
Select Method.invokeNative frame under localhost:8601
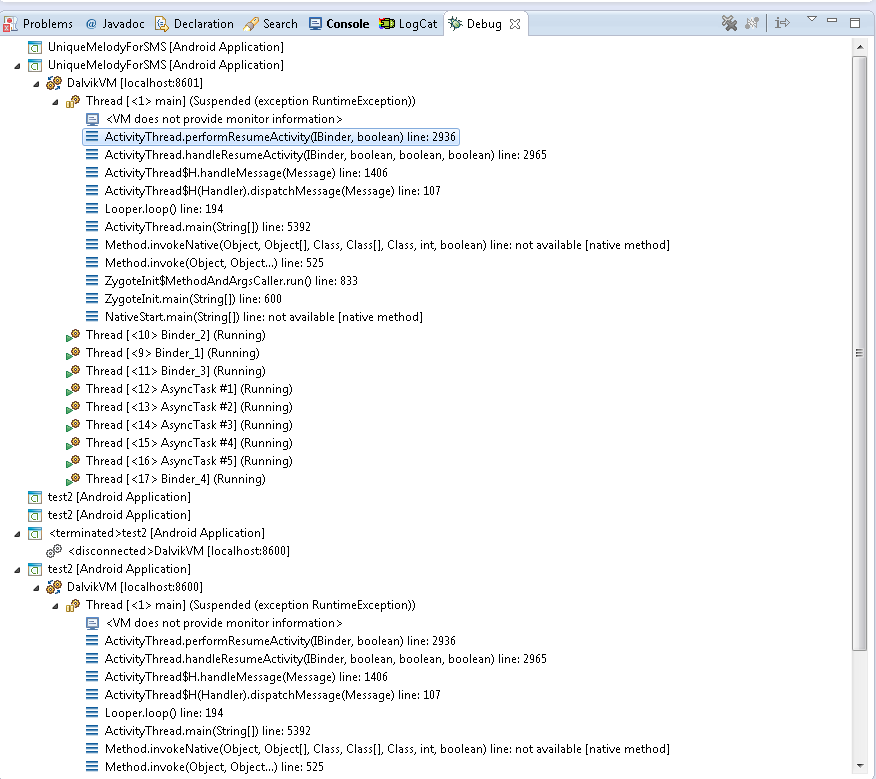pos(387,245)
